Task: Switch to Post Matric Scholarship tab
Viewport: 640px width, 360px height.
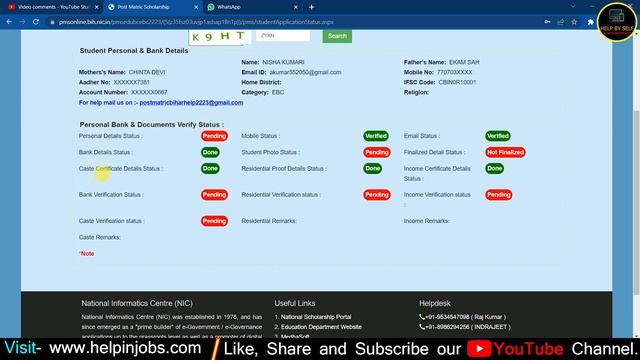Action: 152,7
